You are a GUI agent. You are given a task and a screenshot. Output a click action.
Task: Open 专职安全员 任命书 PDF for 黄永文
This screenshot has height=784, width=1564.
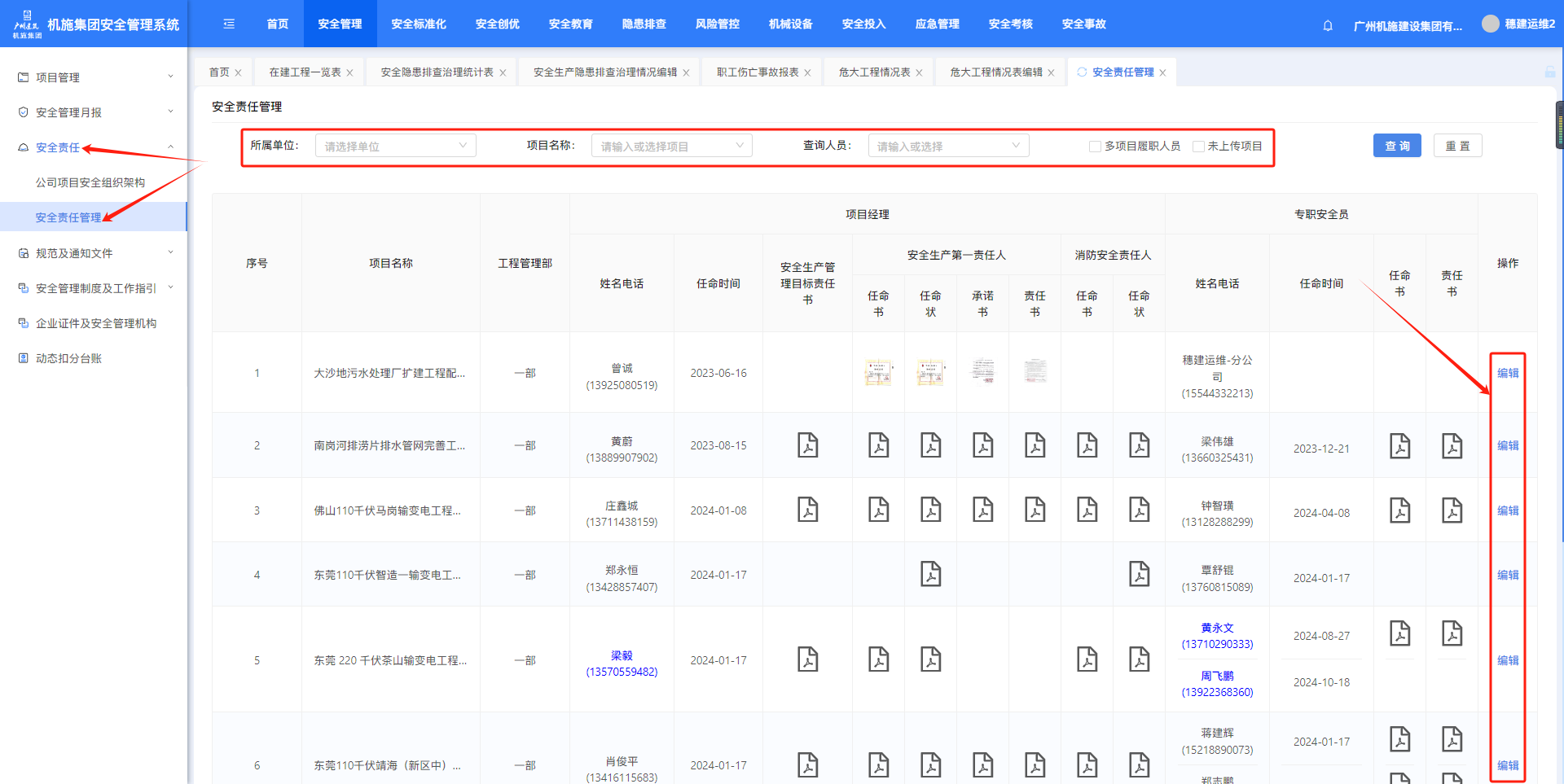pyautogui.click(x=1399, y=633)
